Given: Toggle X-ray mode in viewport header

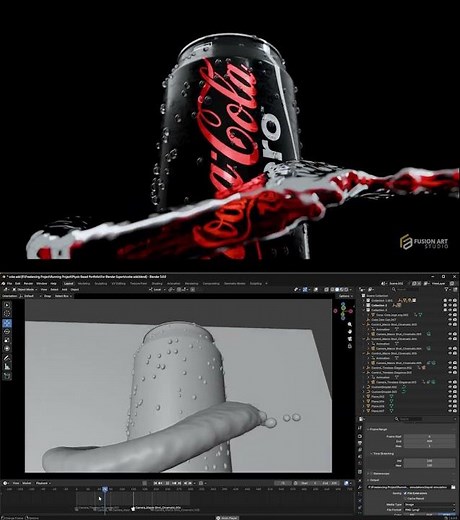Looking at the screenshot, I should point(326,289).
